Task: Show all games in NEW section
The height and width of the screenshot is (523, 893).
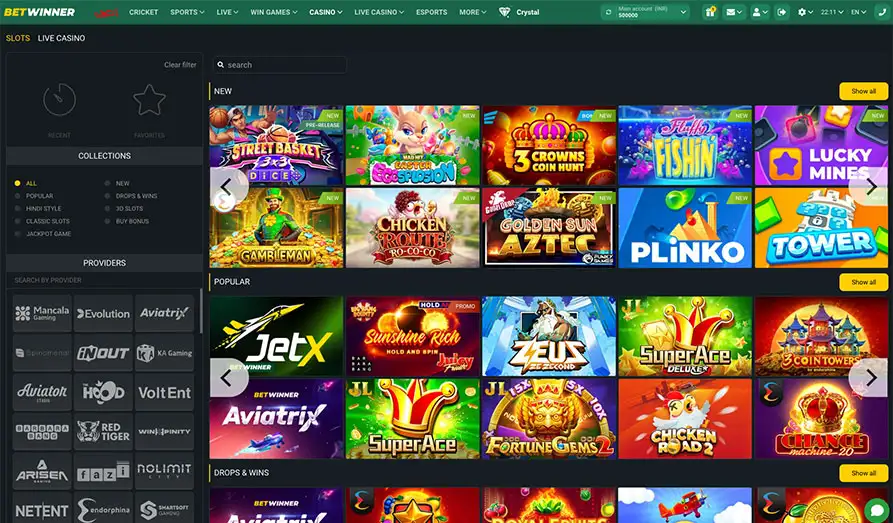Action: [x=863, y=91]
